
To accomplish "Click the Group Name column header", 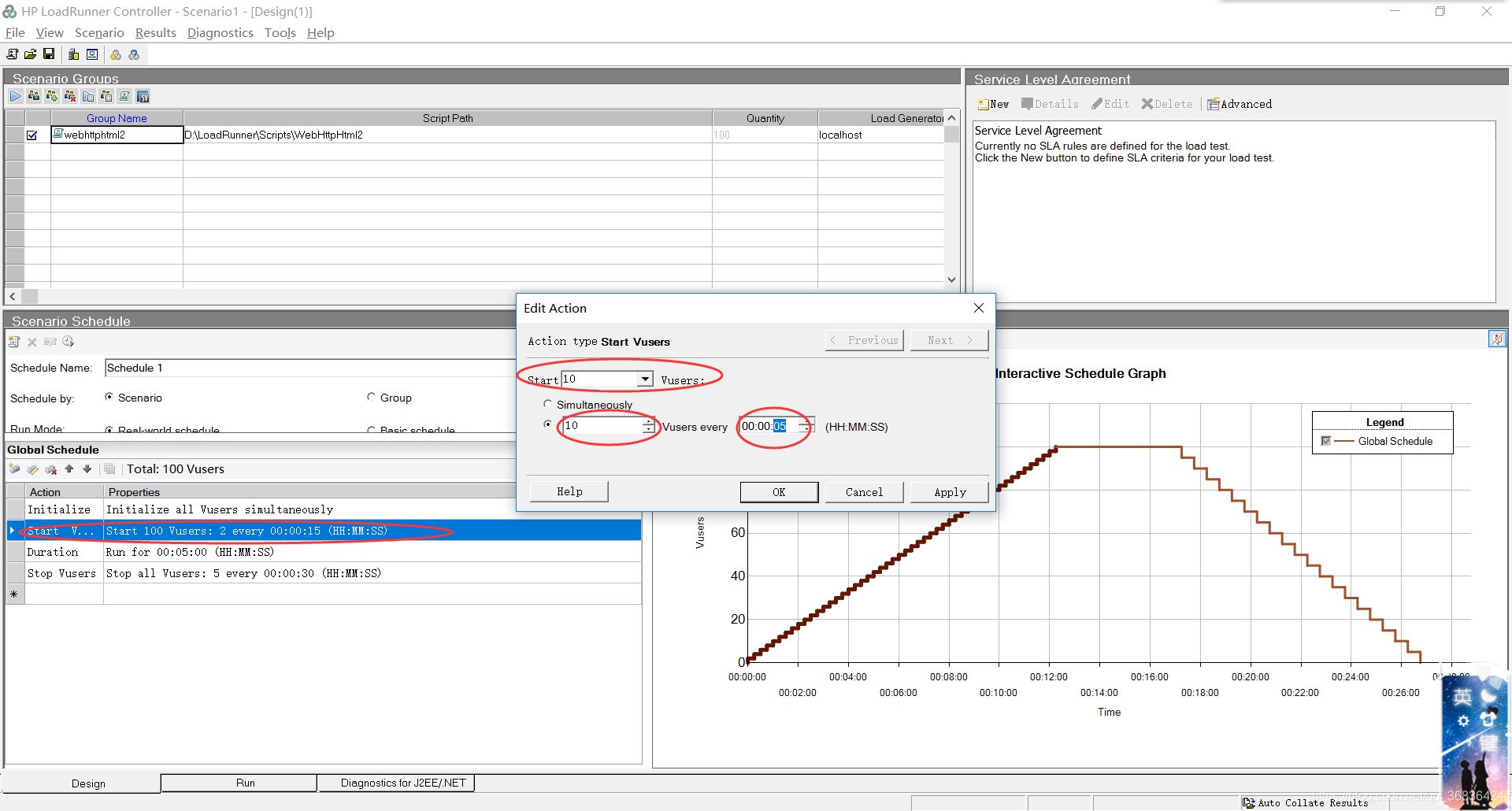I will [x=117, y=118].
